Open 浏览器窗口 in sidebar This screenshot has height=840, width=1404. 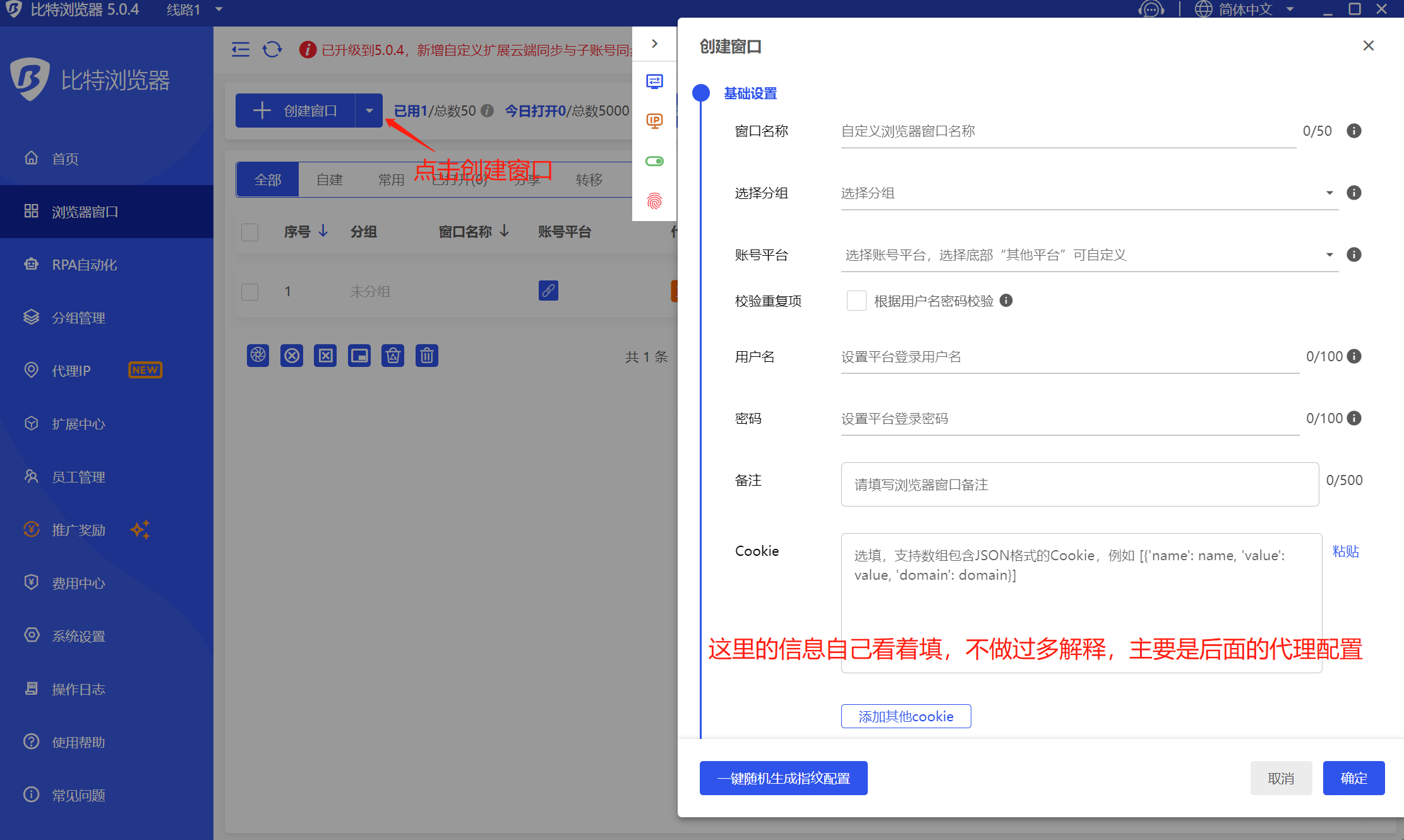107,212
